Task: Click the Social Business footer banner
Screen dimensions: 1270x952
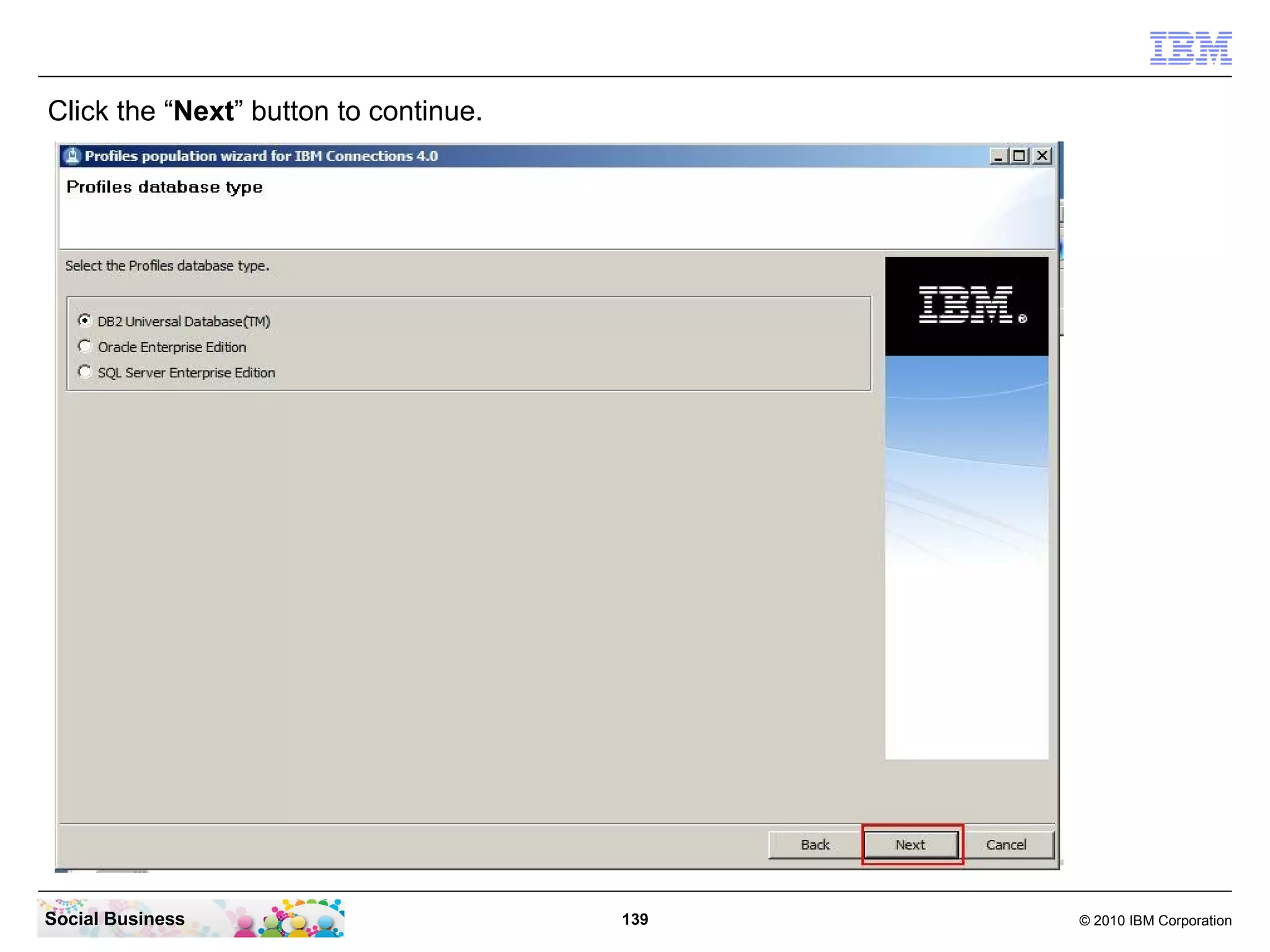Action: click(191, 918)
